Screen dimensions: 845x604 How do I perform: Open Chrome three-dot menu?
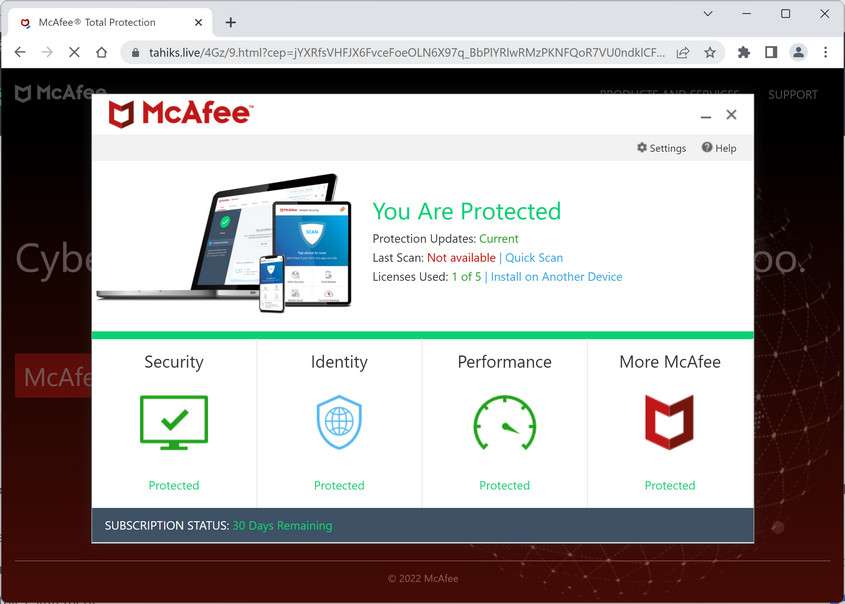coord(826,52)
